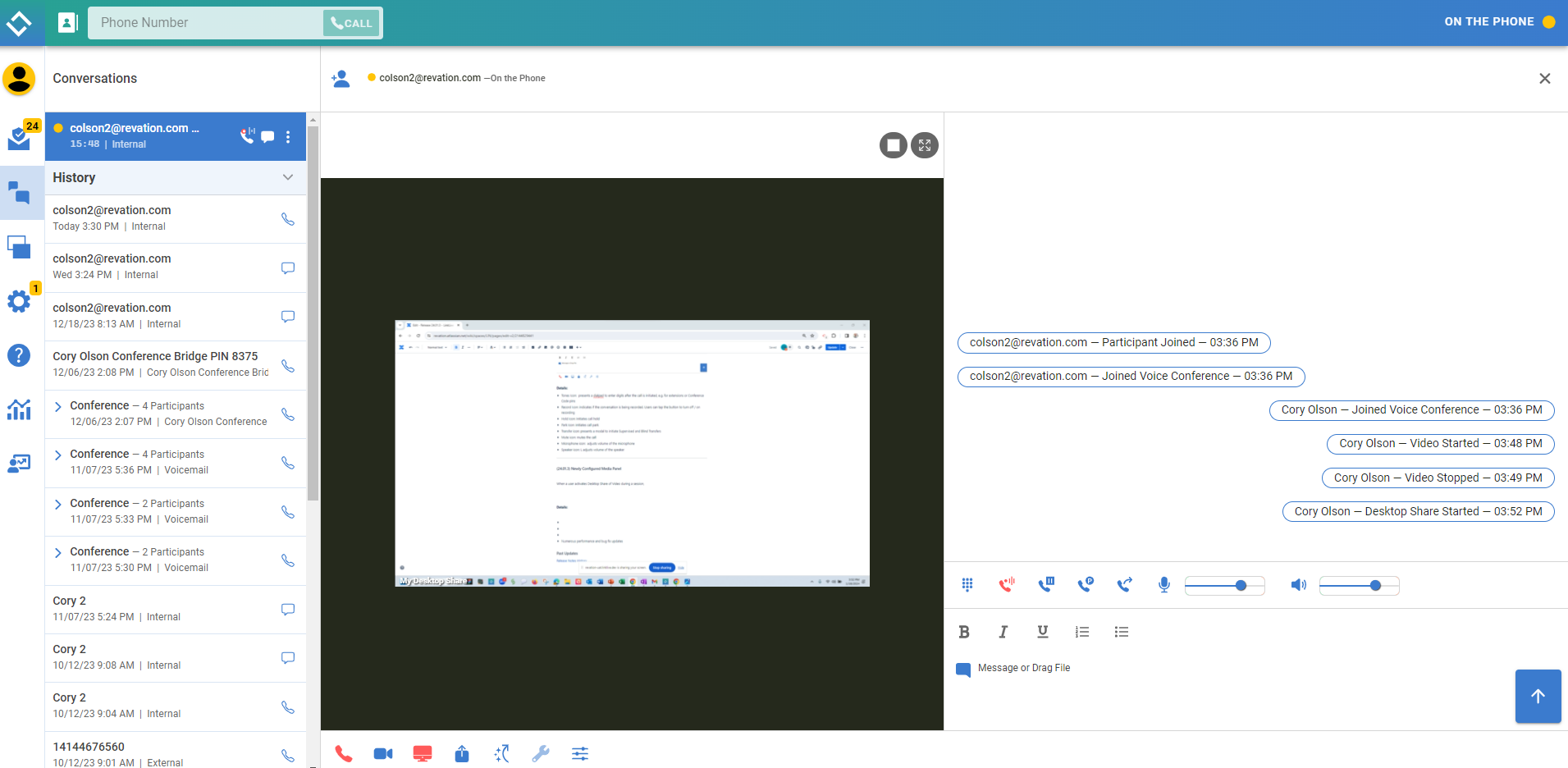The height and width of the screenshot is (768, 1568).
Task: Open the help question mark icon
Action: click(19, 355)
